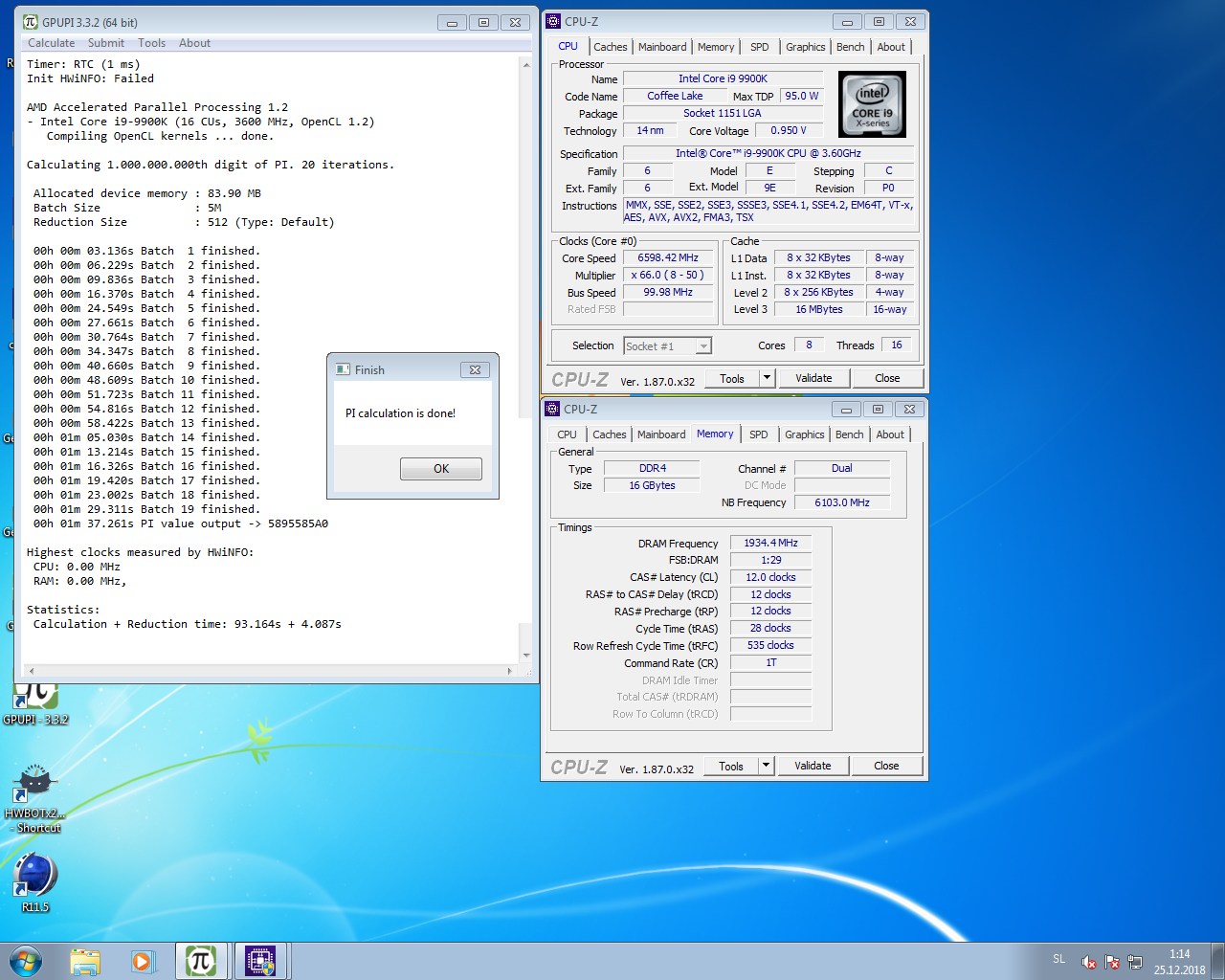
Task: Click the DRAM Frequency value 1934.4 MHz
Action: (x=770, y=543)
